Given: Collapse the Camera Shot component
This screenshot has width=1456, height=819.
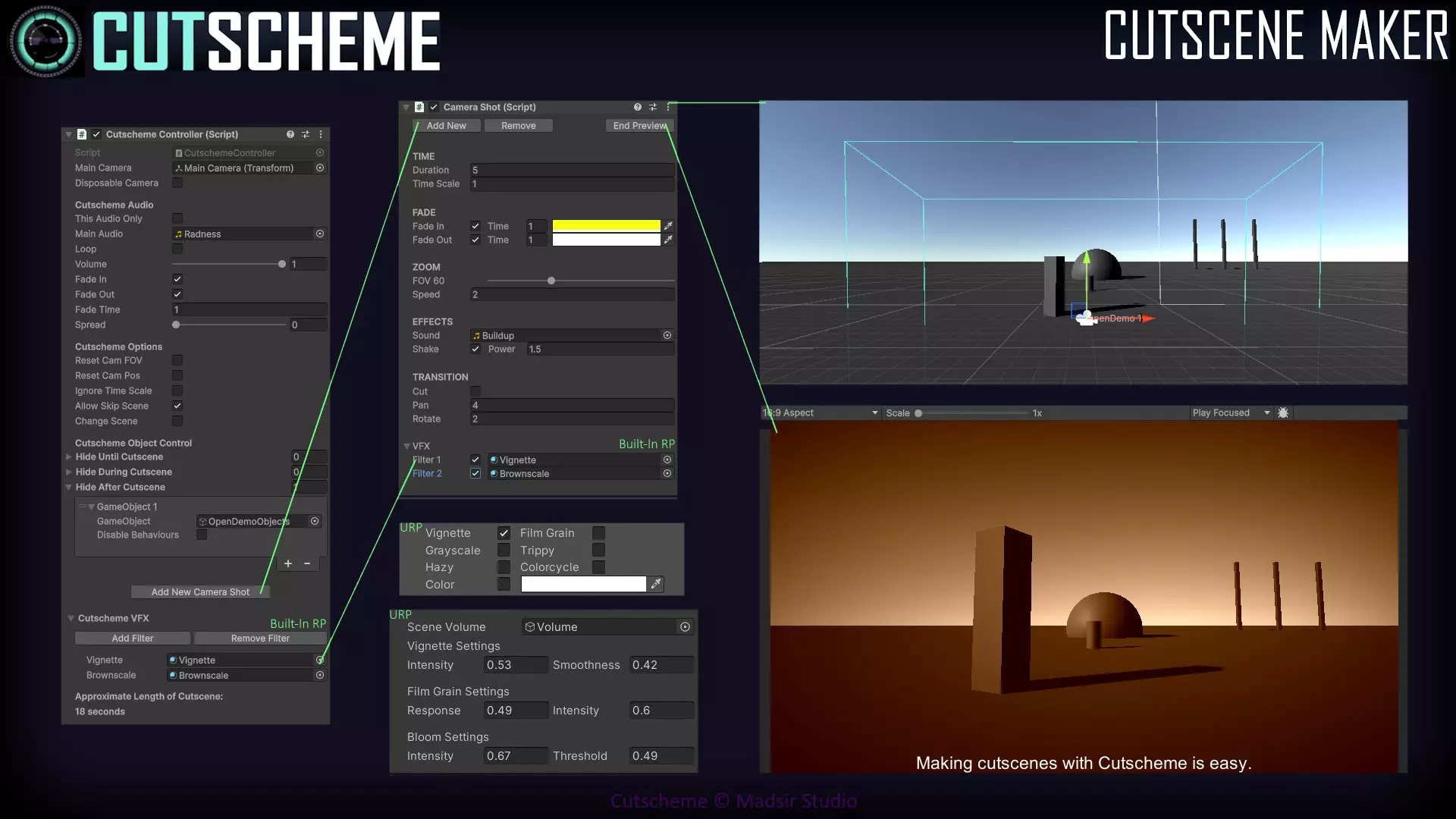Looking at the screenshot, I should pyautogui.click(x=406, y=107).
